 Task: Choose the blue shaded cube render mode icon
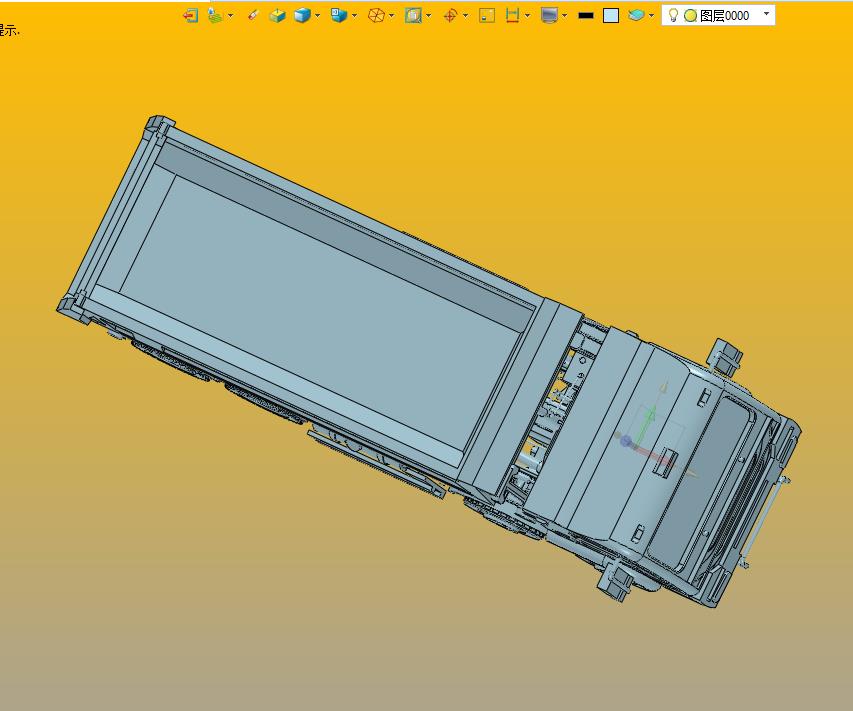click(x=302, y=16)
